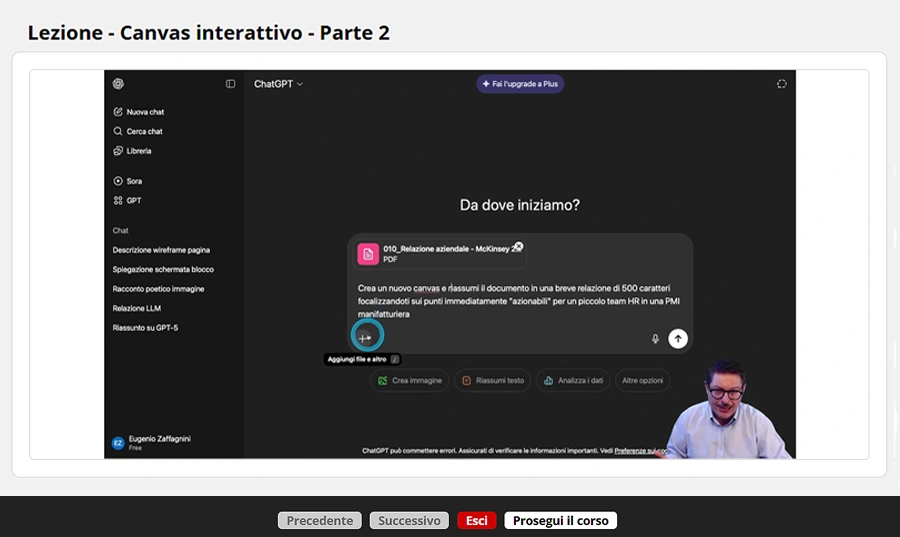Image resolution: width=900 pixels, height=537 pixels.
Task: Open Sora from the sidebar
Action: [x=127, y=181]
